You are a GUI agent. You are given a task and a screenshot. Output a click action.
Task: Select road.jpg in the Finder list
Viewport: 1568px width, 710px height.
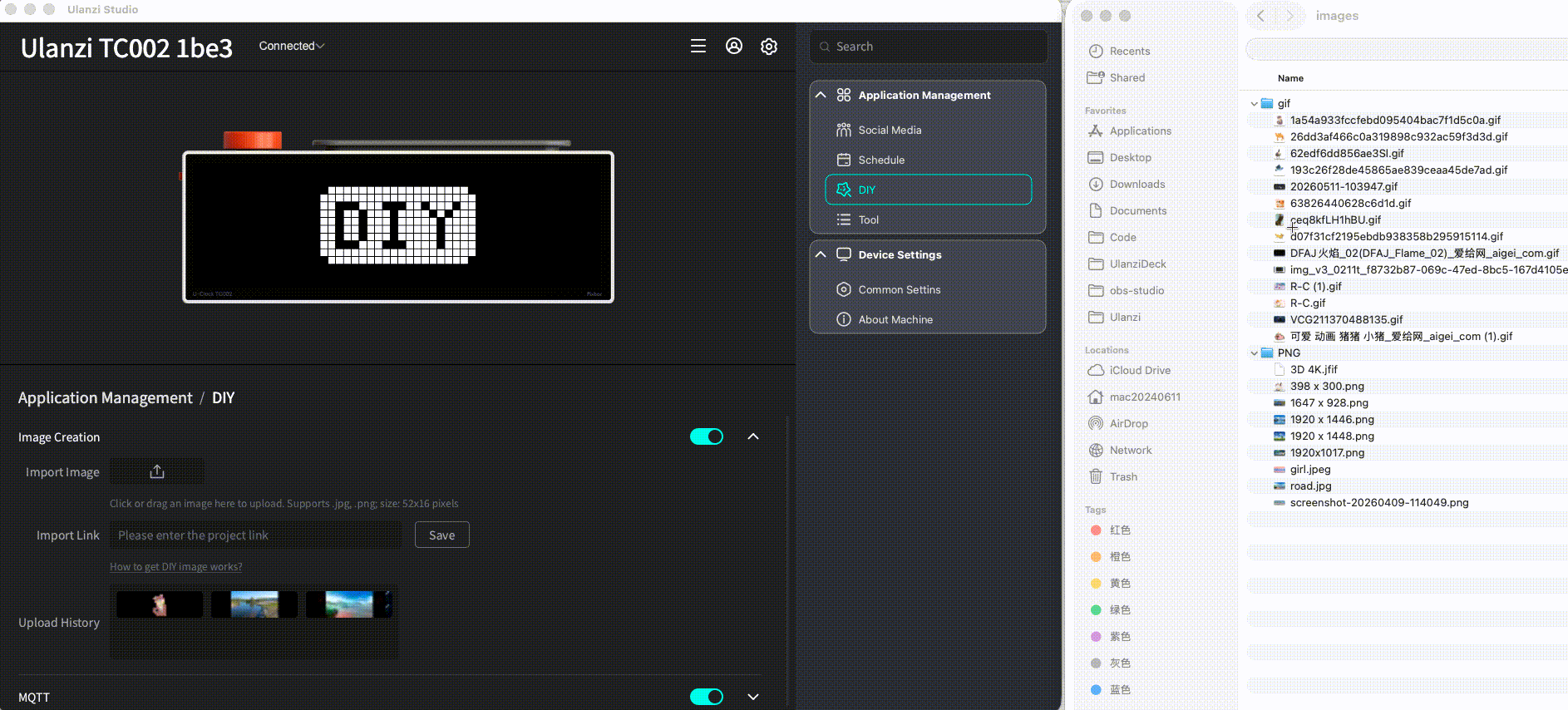tap(1310, 486)
